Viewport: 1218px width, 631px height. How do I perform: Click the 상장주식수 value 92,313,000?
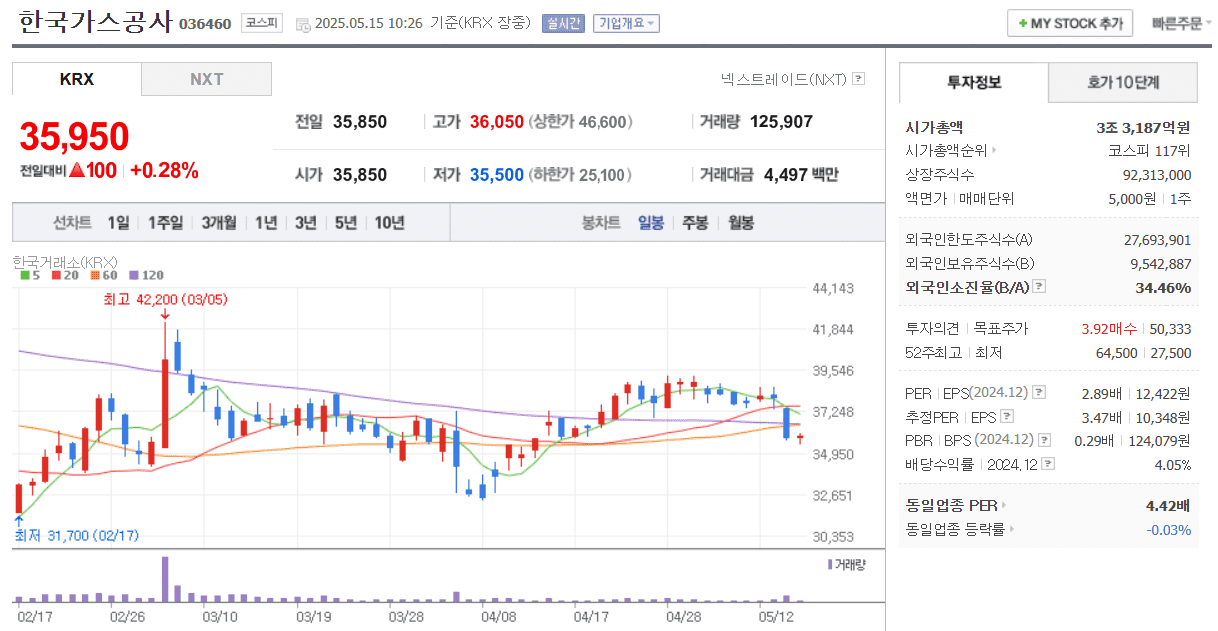(1156, 175)
